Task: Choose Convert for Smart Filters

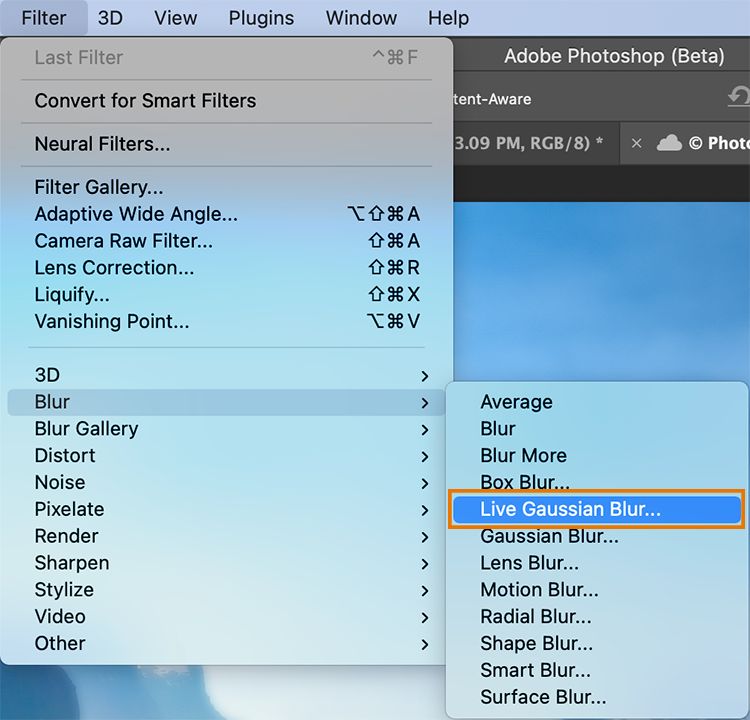Action: [x=145, y=101]
